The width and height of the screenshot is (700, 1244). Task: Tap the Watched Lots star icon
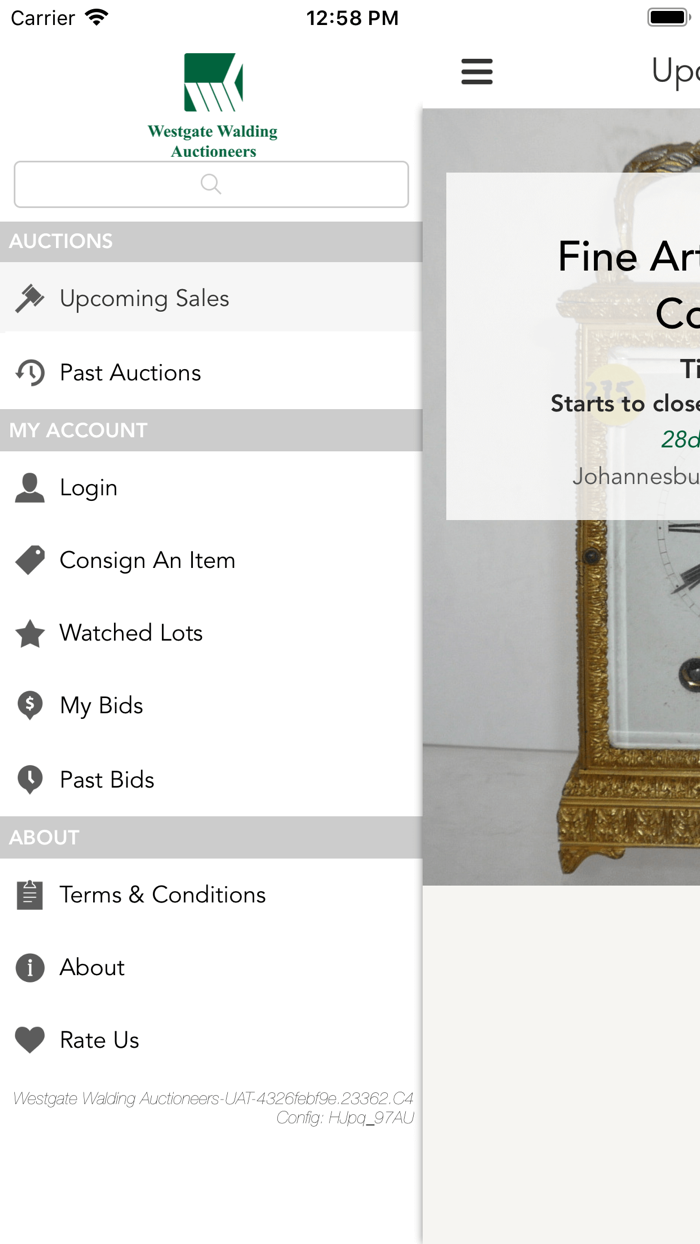(30, 633)
